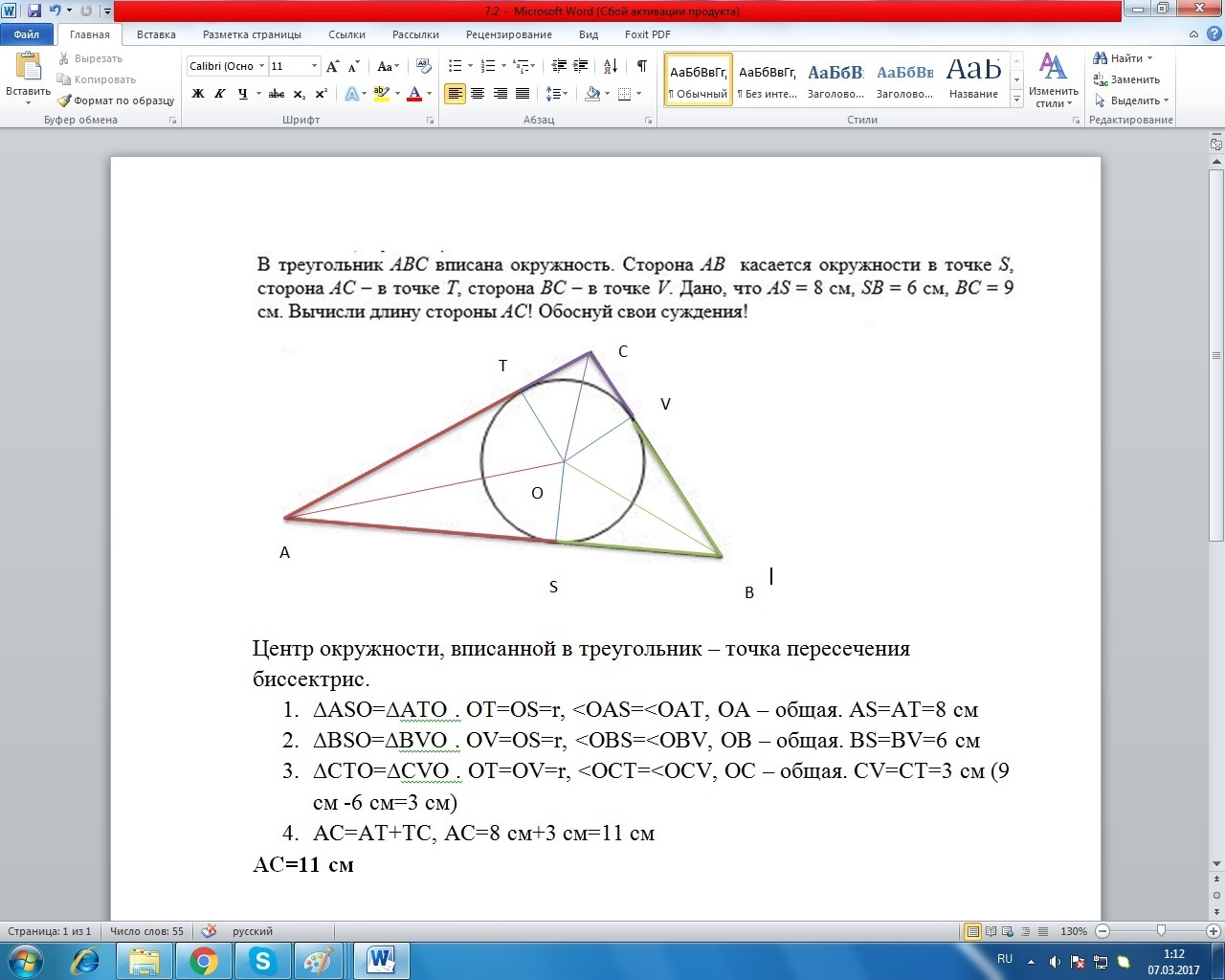Toggle justify text alignment
Image resolution: width=1225 pixels, height=980 pixels.
click(523, 94)
